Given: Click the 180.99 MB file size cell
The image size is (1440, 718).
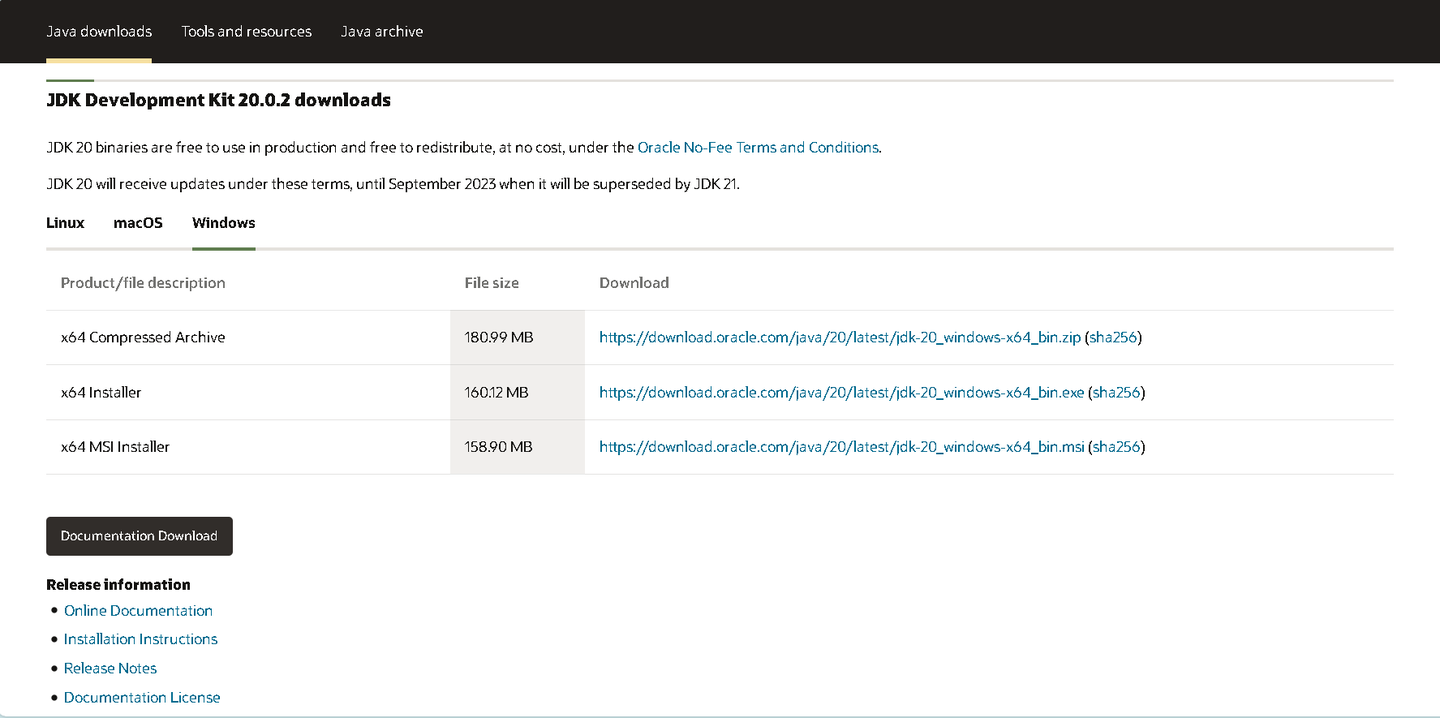Looking at the screenshot, I should 498,338.
